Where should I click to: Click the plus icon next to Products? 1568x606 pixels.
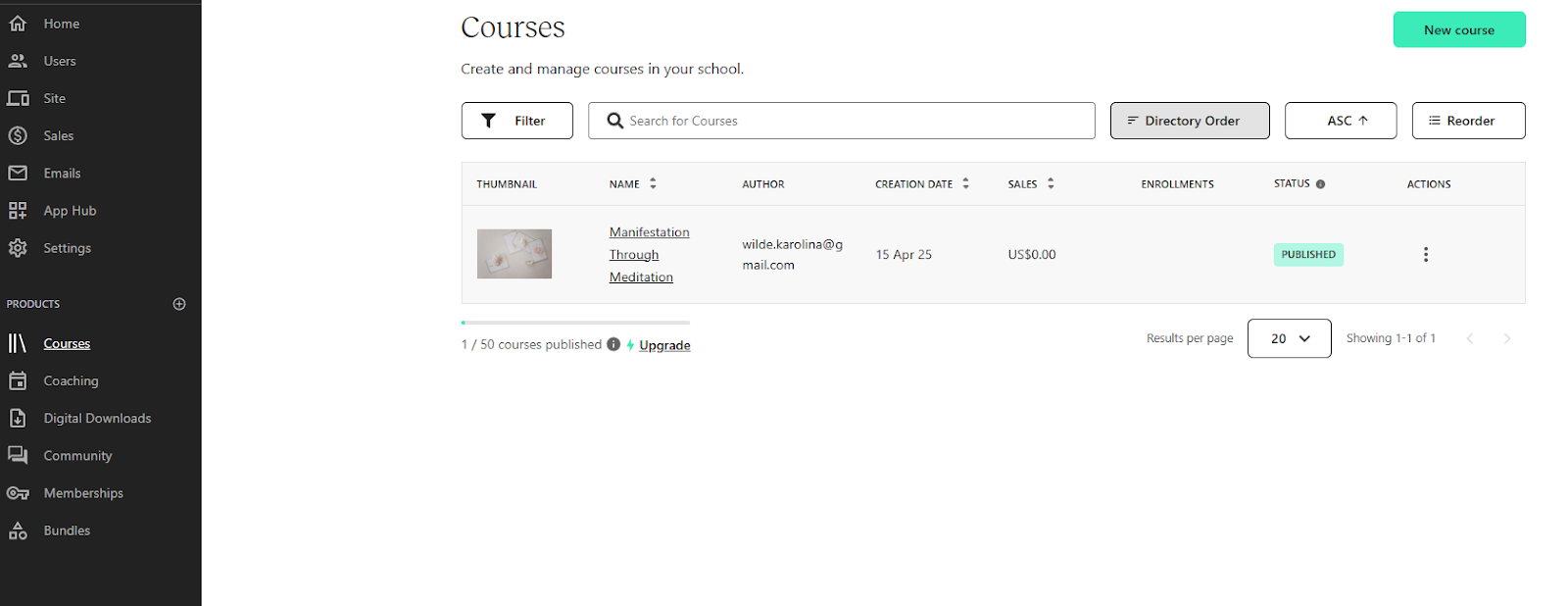click(179, 304)
